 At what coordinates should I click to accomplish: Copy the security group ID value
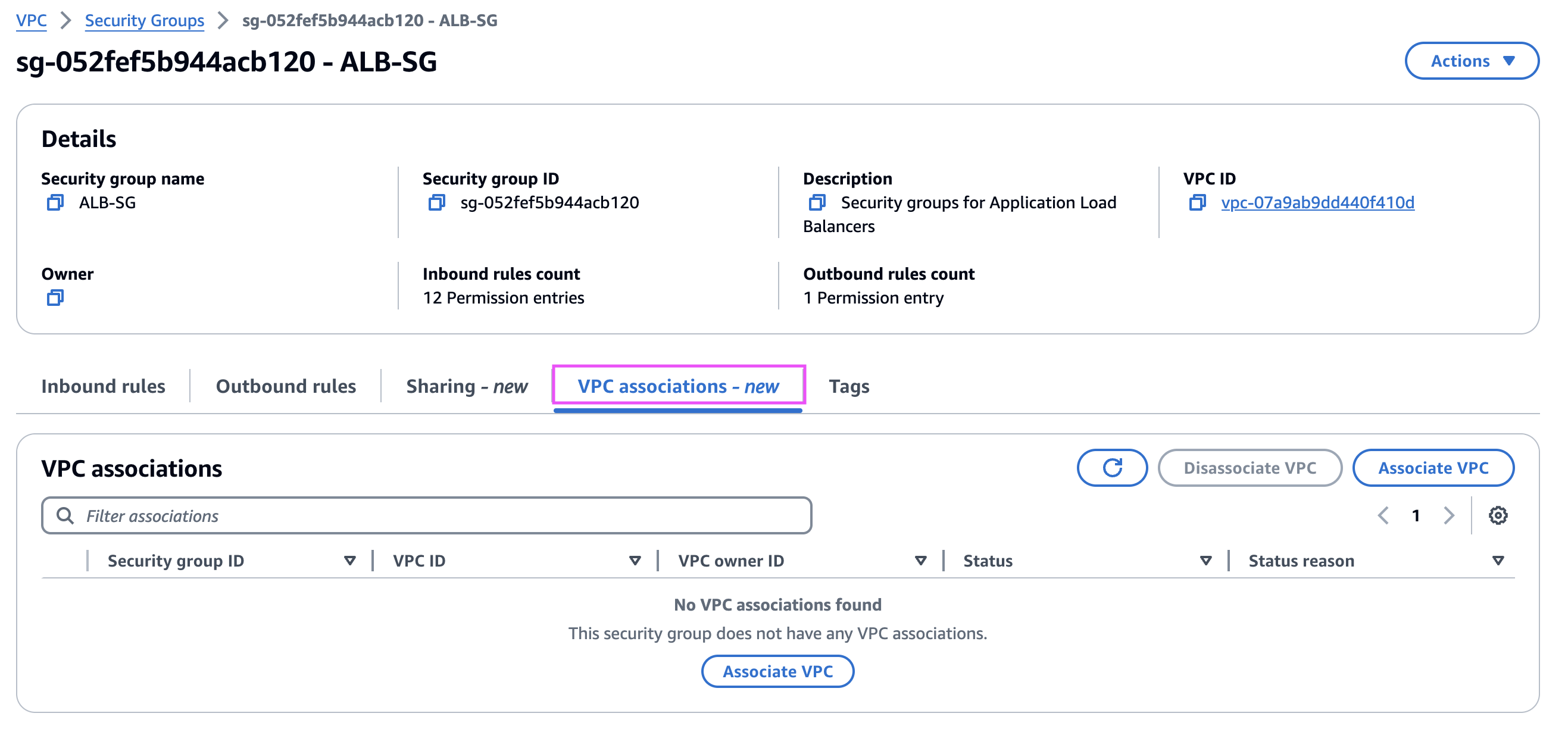click(436, 202)
